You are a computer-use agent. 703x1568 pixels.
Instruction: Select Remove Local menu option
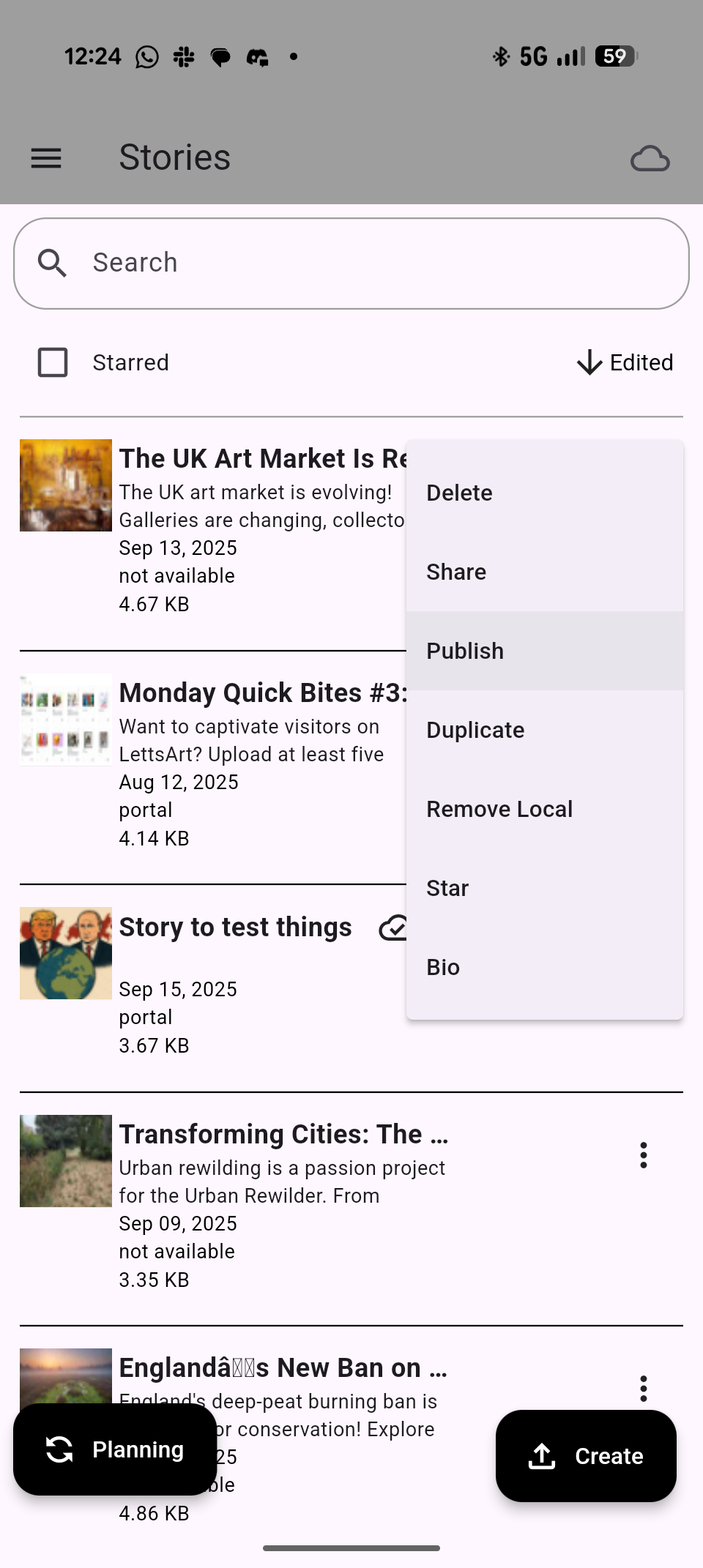pos(499,809)
